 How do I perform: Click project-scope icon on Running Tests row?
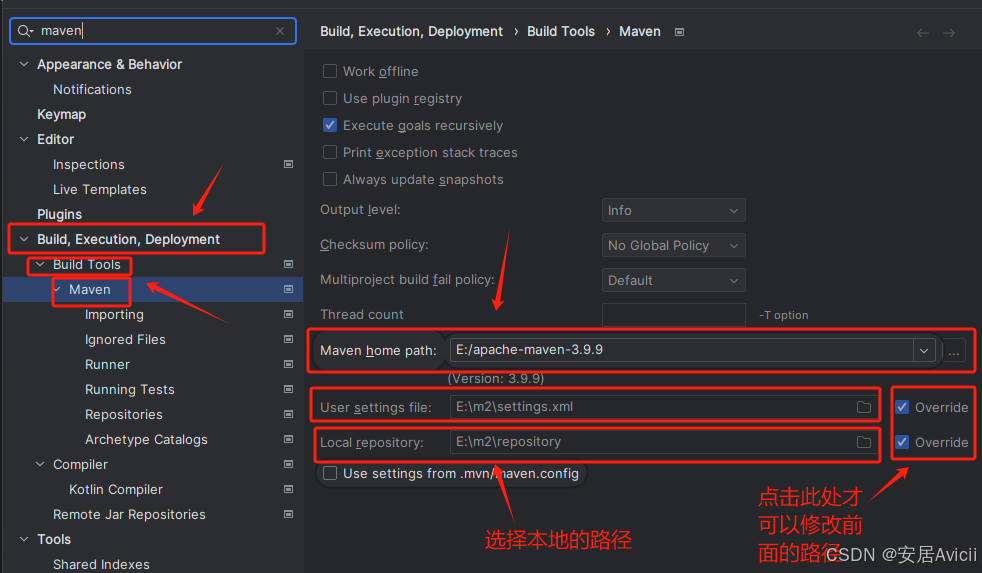click(289, 390)
